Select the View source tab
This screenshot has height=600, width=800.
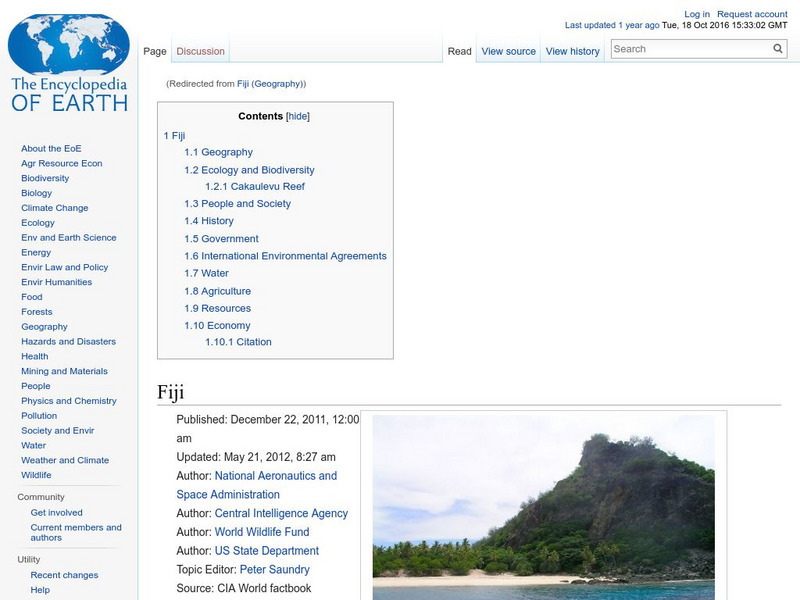(x=508, y=50)
